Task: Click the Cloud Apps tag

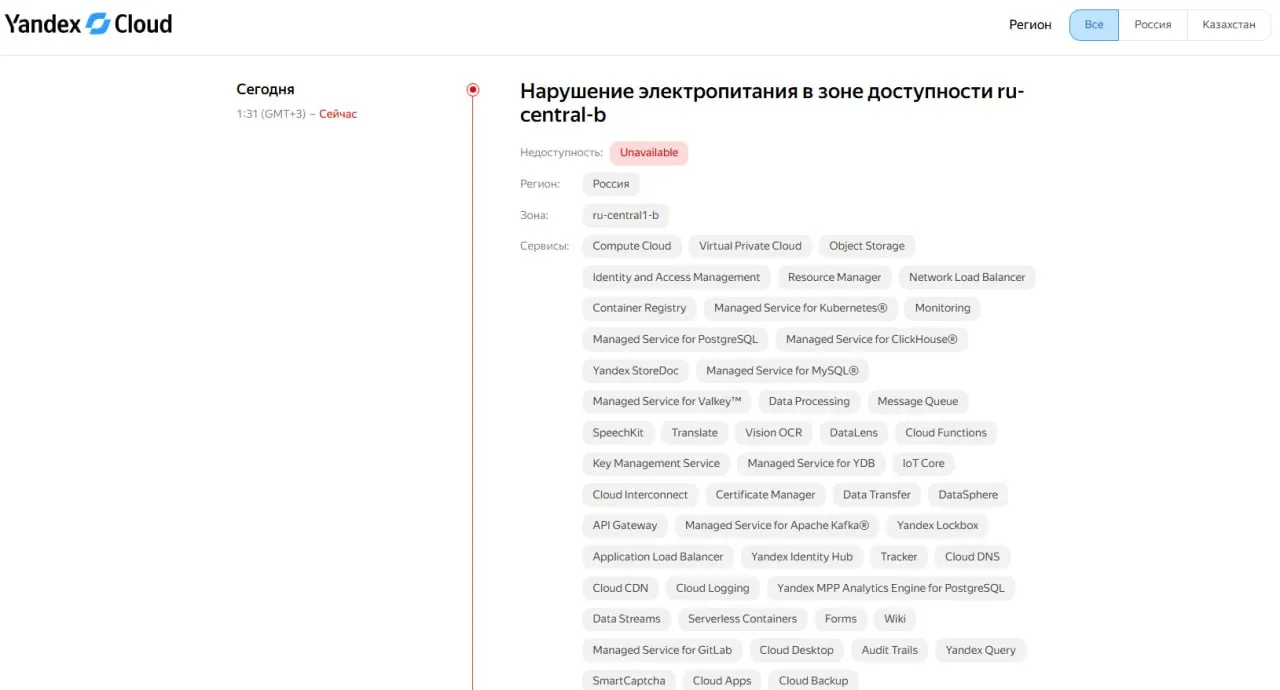Action: click(722, 680)
